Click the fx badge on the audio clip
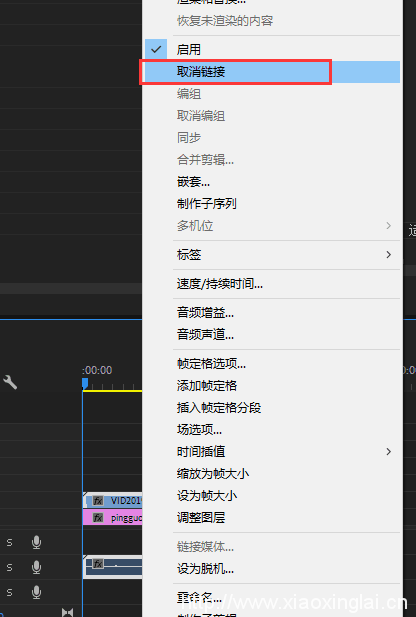416x617 pixels. pyautogui.click(x=98, y=563)
